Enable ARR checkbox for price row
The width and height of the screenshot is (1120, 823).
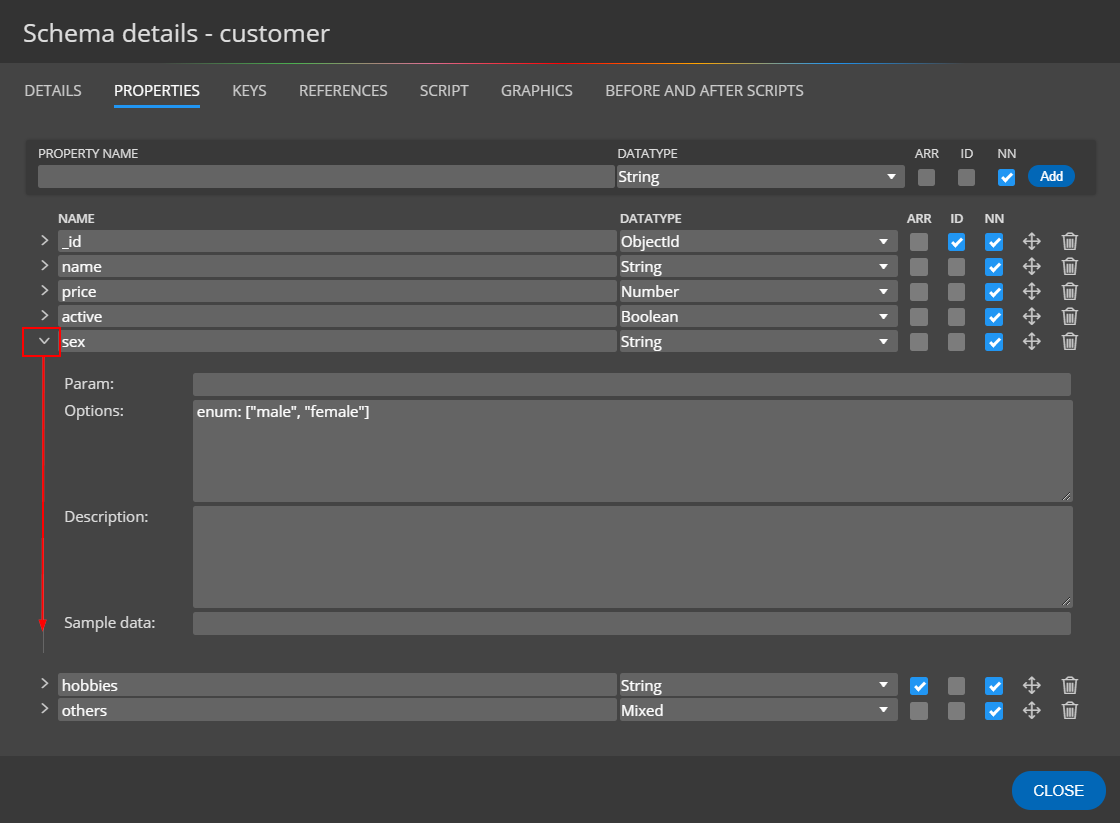[x=919, y=292]
